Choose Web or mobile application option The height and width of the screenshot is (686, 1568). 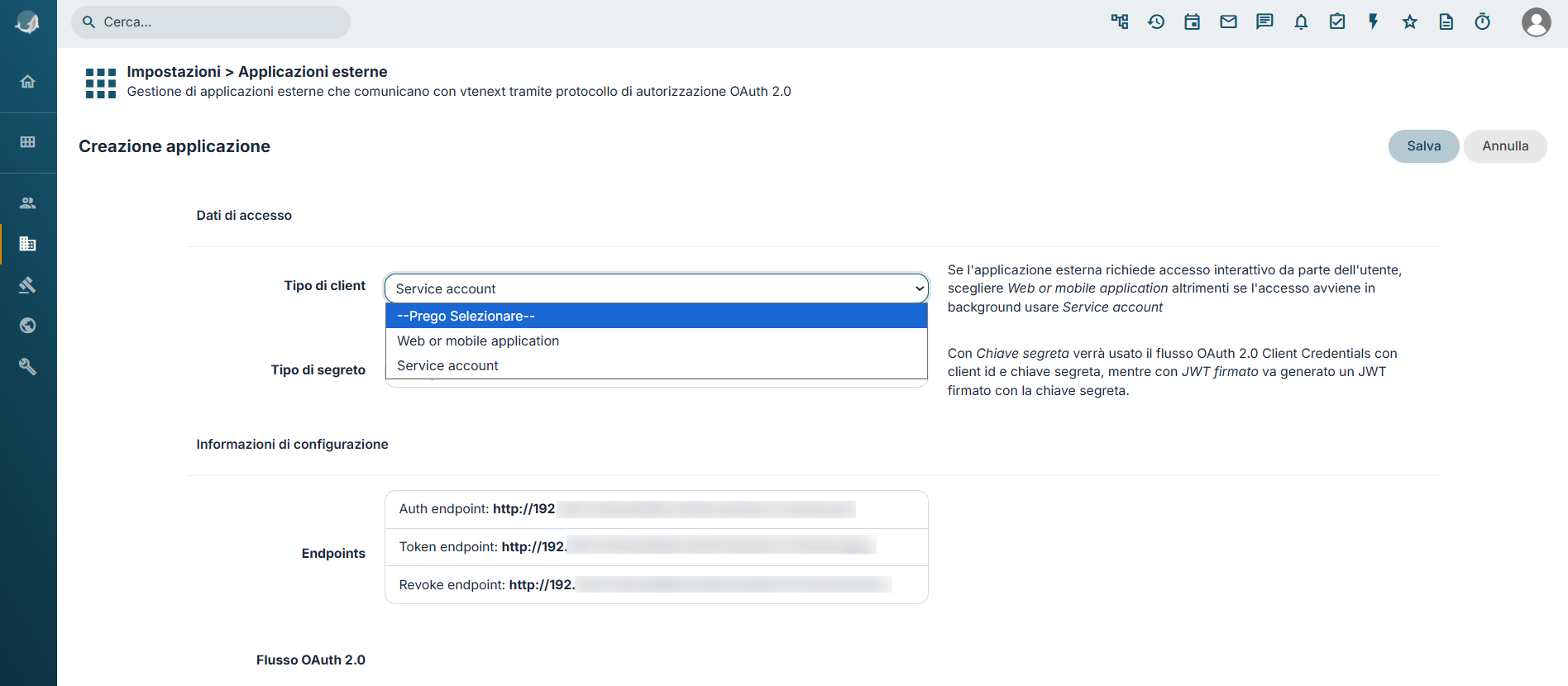[x=657, y=341]
